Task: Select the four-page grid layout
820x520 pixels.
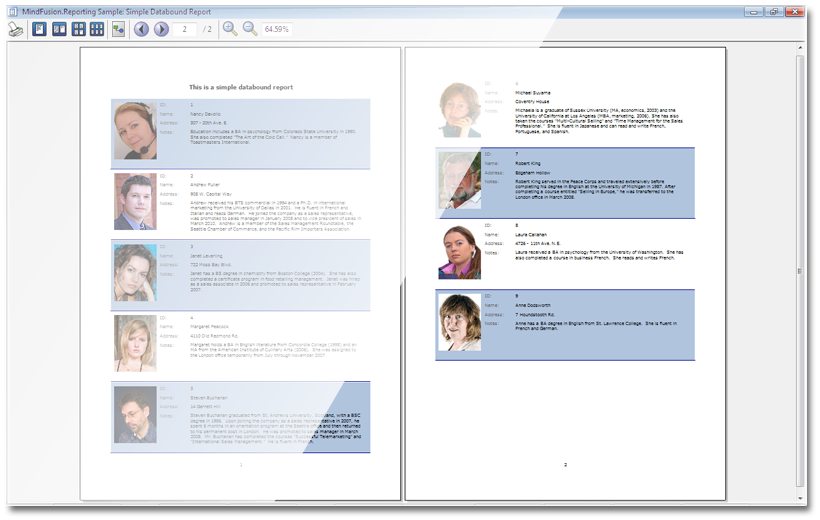Action: (78, 29)
